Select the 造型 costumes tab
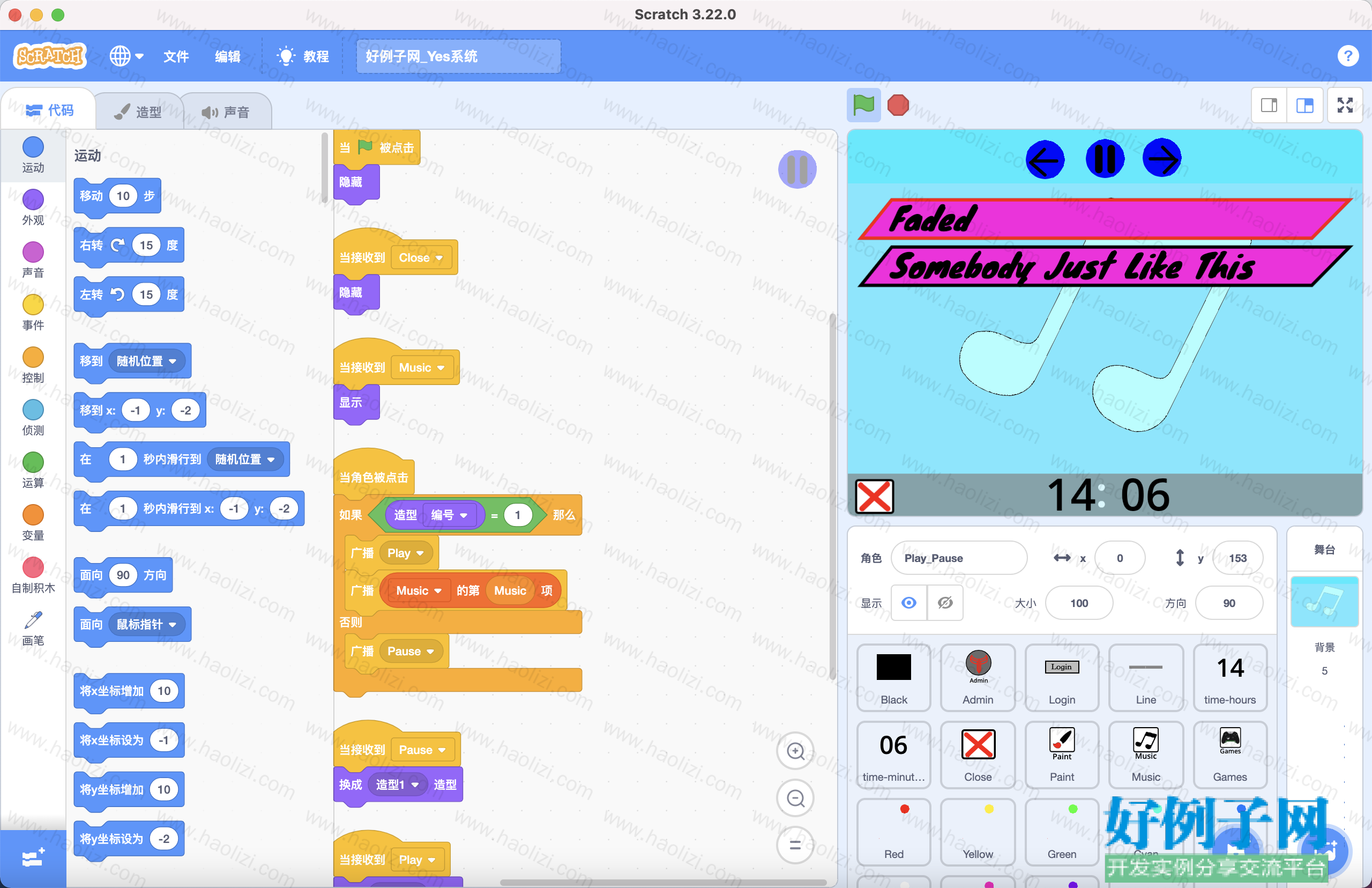1372x888 pixels. 138,112
